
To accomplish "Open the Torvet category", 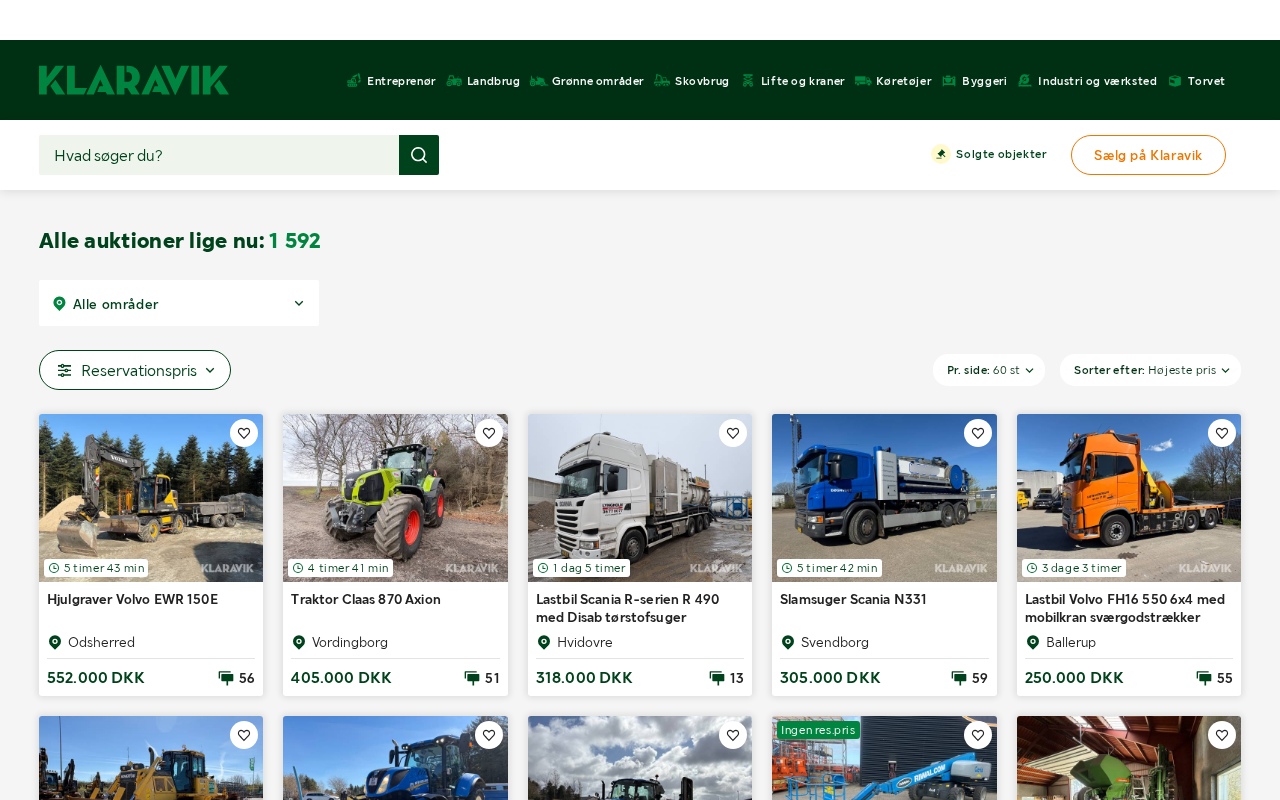I will point(1197,81).
